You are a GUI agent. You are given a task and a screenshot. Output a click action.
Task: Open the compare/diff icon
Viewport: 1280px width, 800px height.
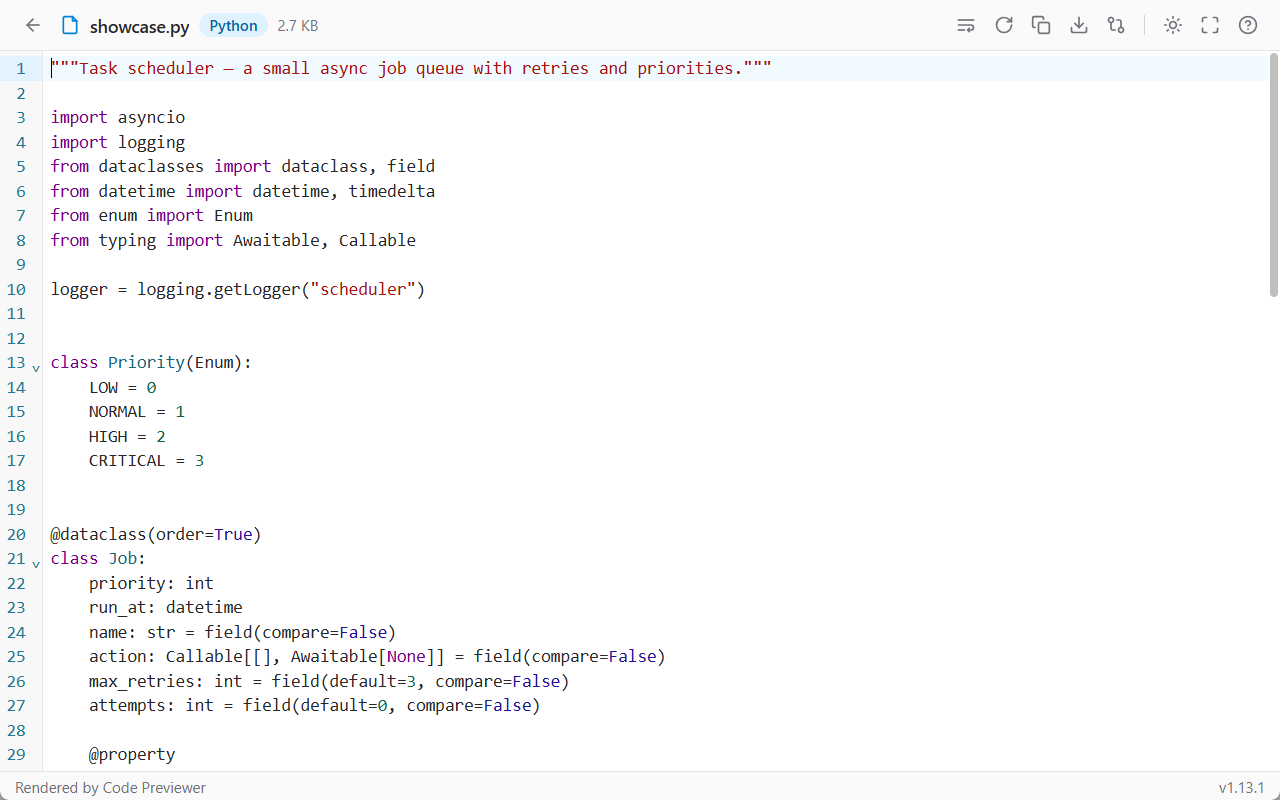click(1116, 26)
